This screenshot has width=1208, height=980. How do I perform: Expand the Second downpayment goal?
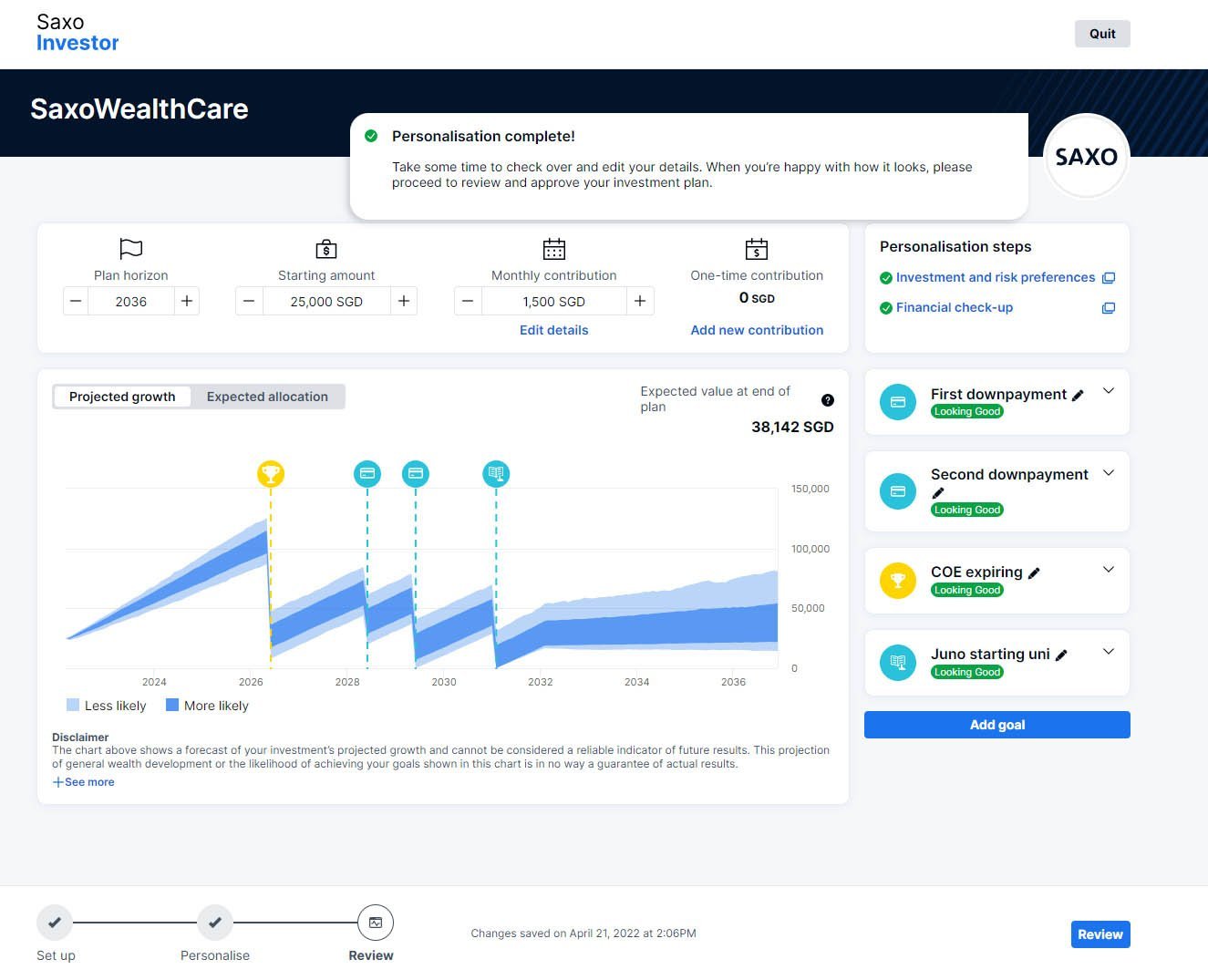[x=1109, y=473]
